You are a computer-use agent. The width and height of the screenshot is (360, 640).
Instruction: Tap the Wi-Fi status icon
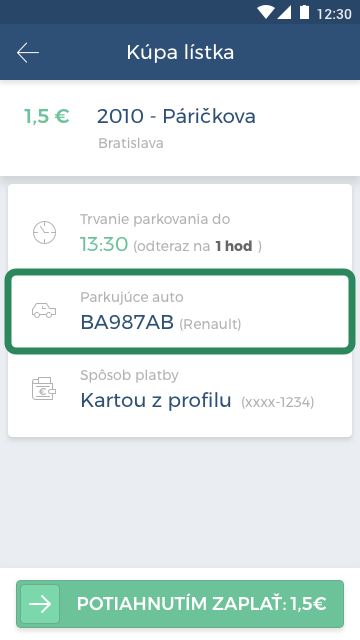pos(266,12)
